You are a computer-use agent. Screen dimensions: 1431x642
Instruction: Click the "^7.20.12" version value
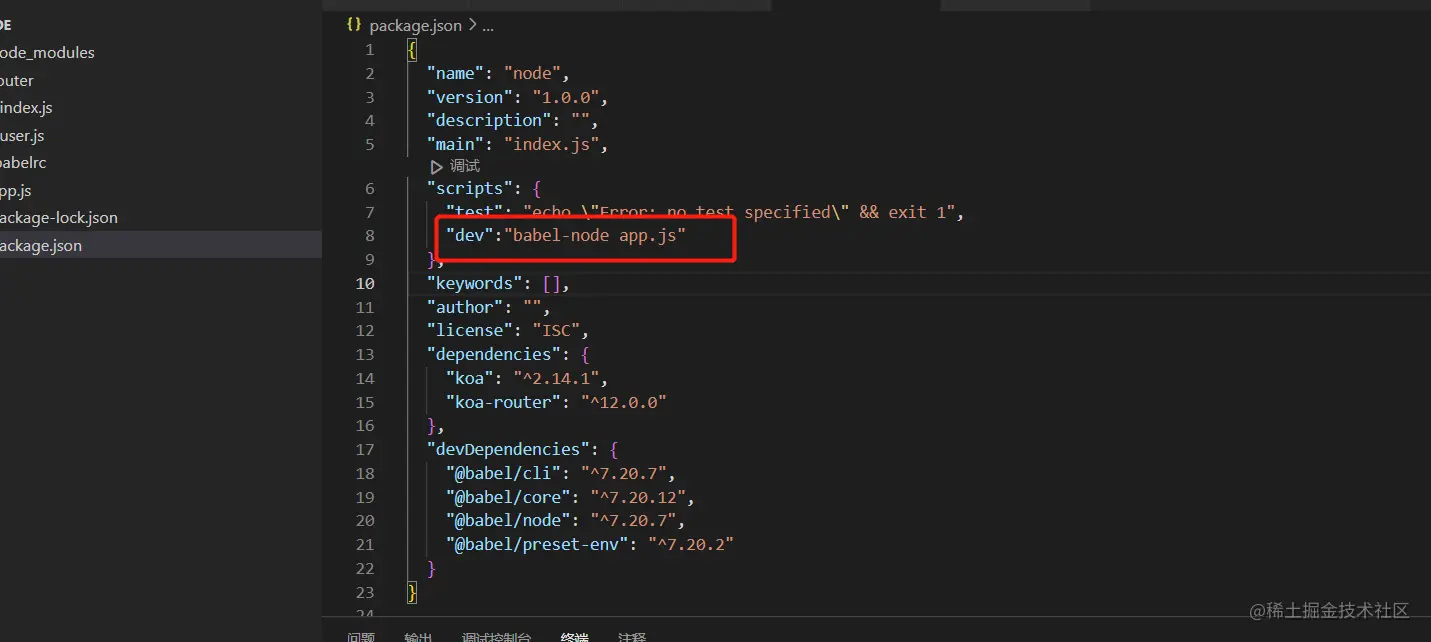(x=638, y=497)
